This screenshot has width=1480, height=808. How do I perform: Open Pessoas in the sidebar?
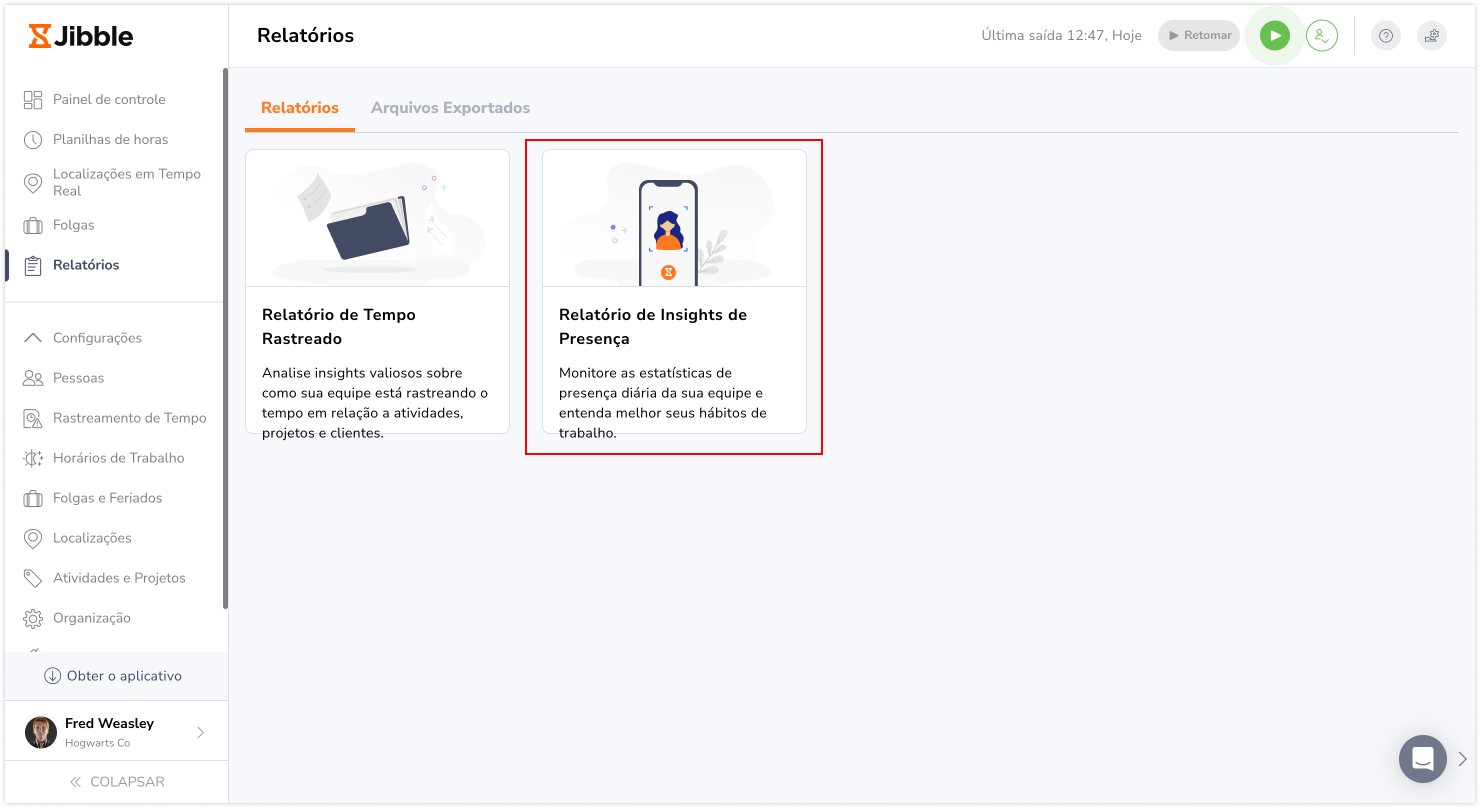[78, 378]
